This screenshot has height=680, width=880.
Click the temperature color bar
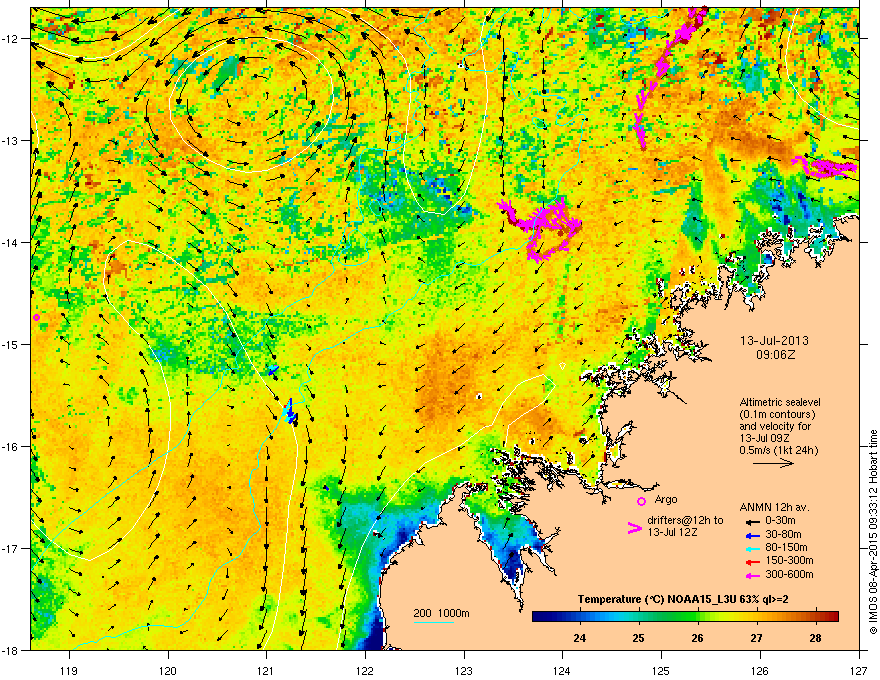(685, 617)
